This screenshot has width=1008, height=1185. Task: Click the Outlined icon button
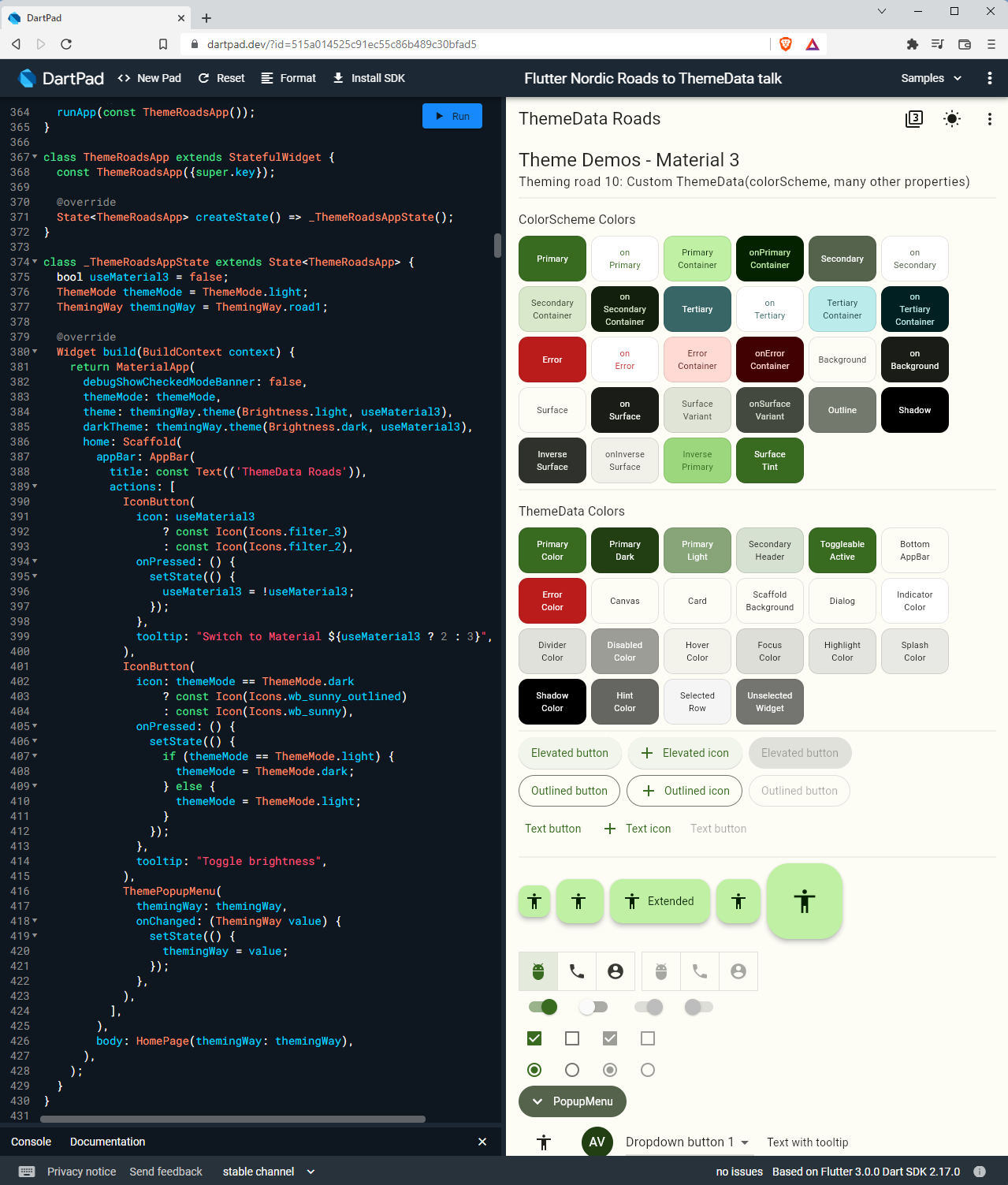pos(684,791)
